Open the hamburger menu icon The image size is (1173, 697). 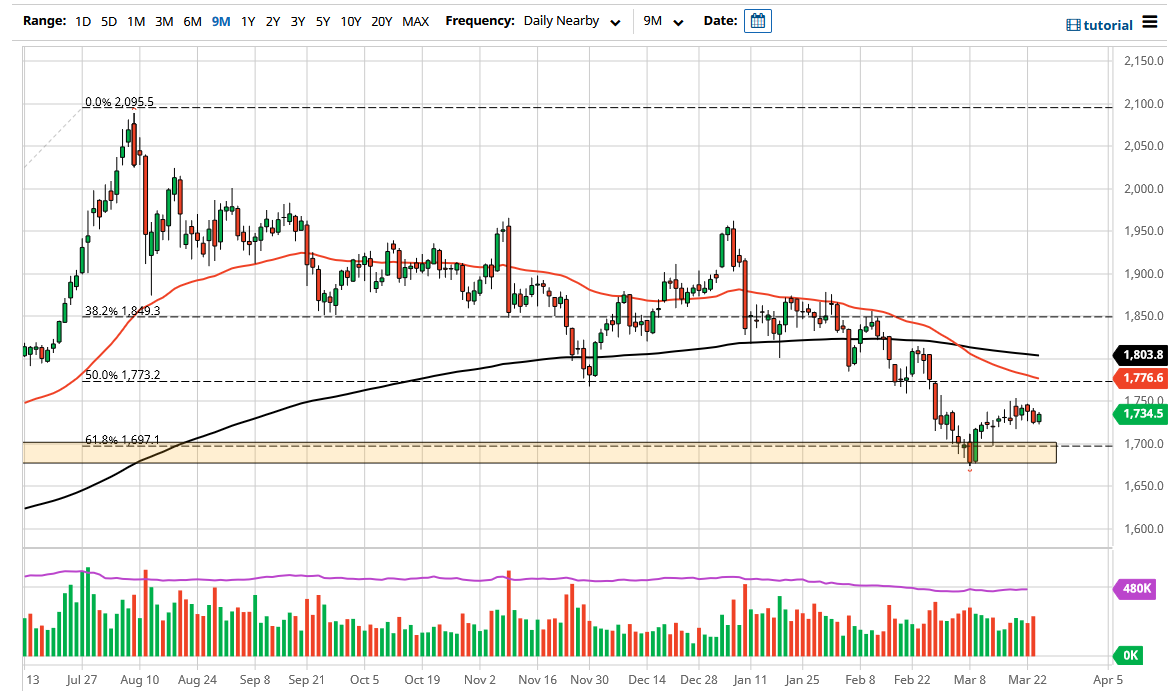pyautogui.click(x=1150, y=22)
